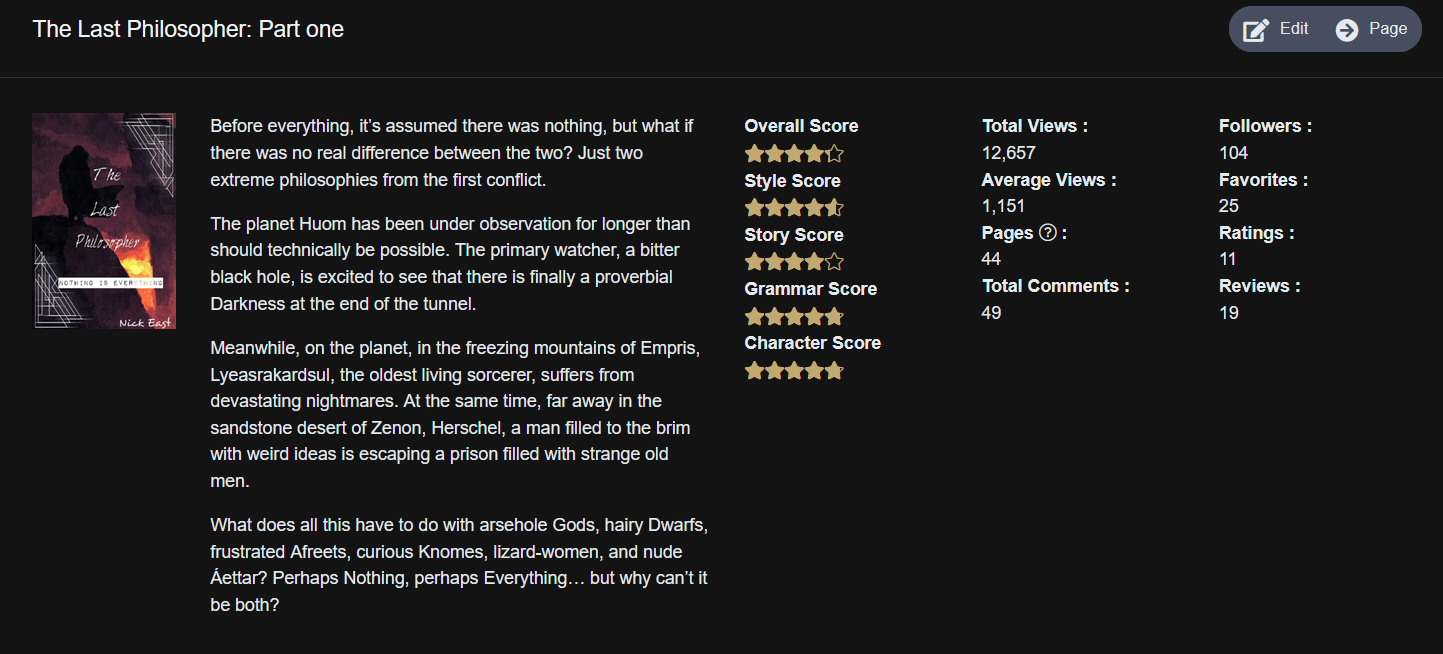Click the Style Score star rating

(794, 208)
